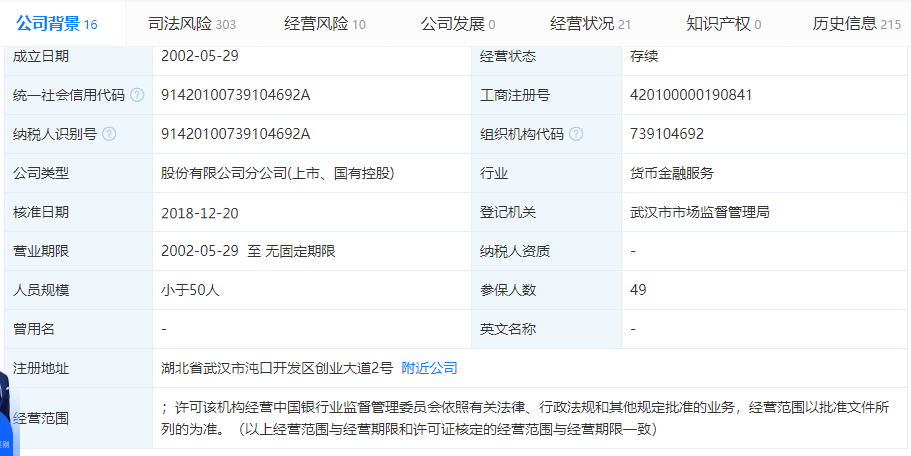Click the 公司类型 value 股份有限公司分公司

(277, 173)
